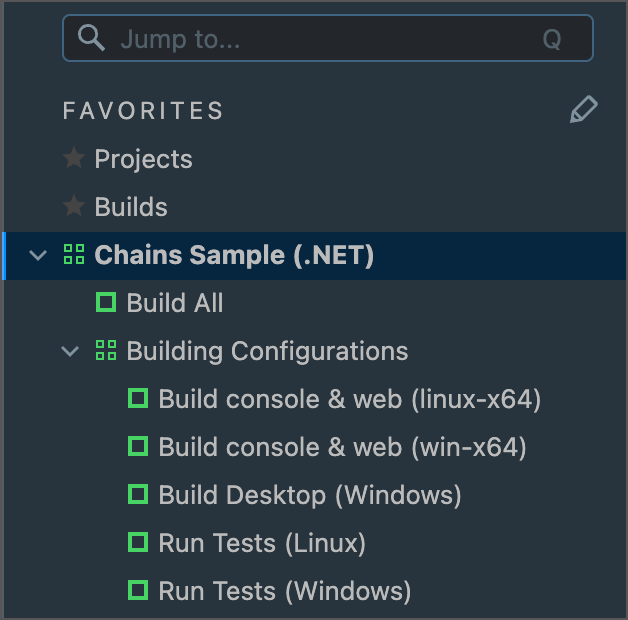Click the Run Tests (Windows) status icon

138,590
